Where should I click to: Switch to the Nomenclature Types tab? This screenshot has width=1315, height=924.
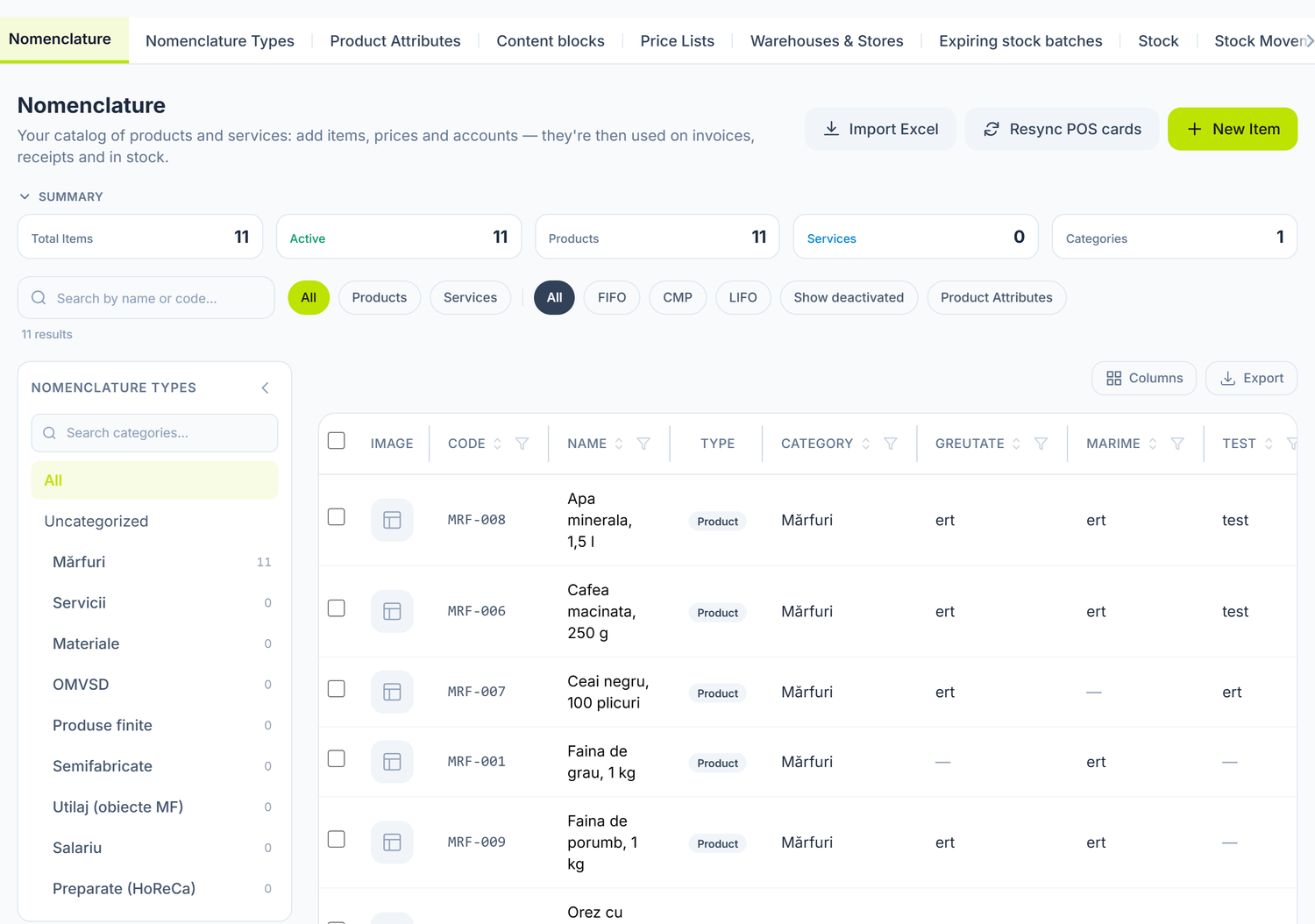220,41
